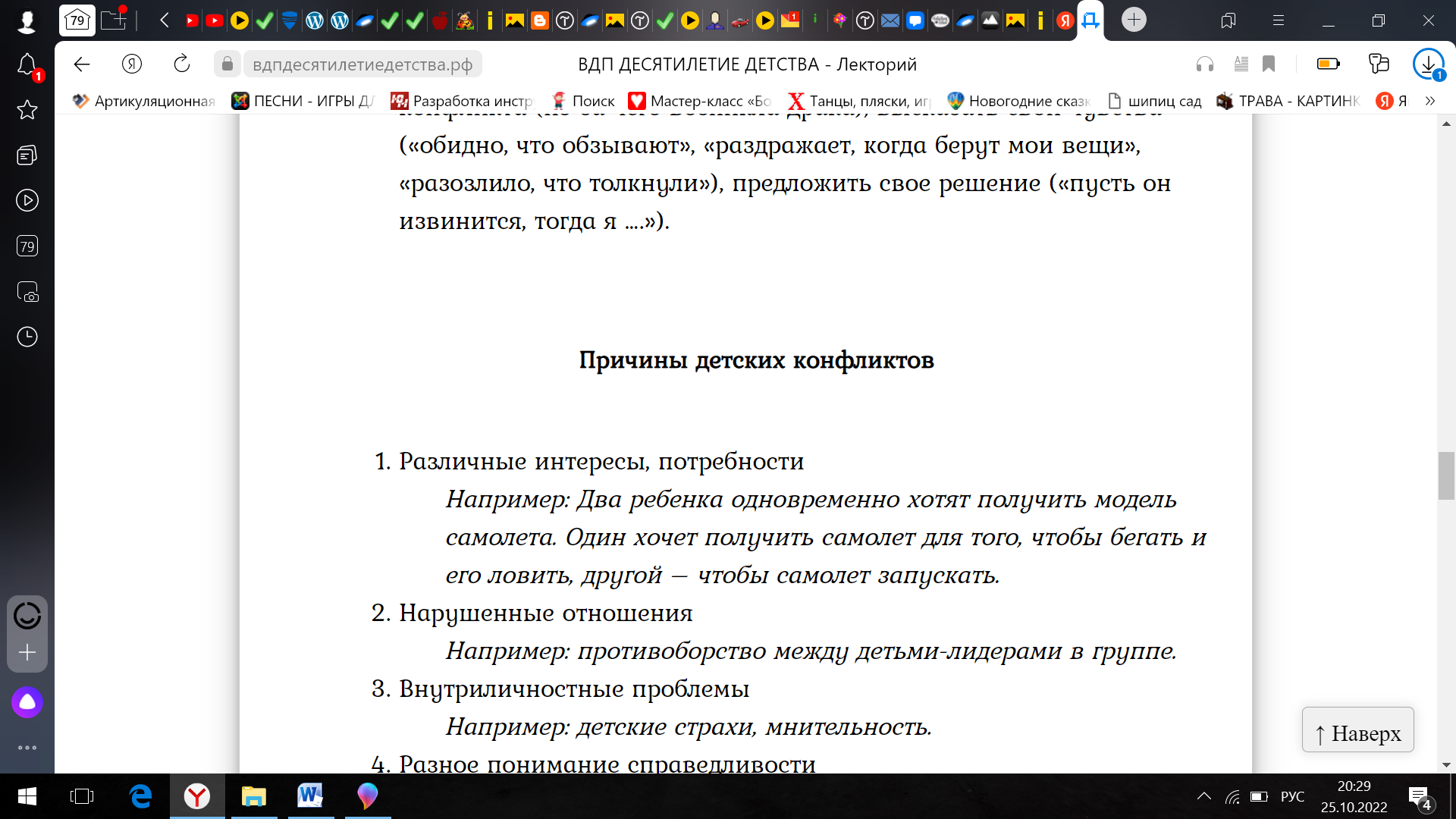Open Task View on taskbar
Screen dimensions: 1456x819
(x=82, y=796)
